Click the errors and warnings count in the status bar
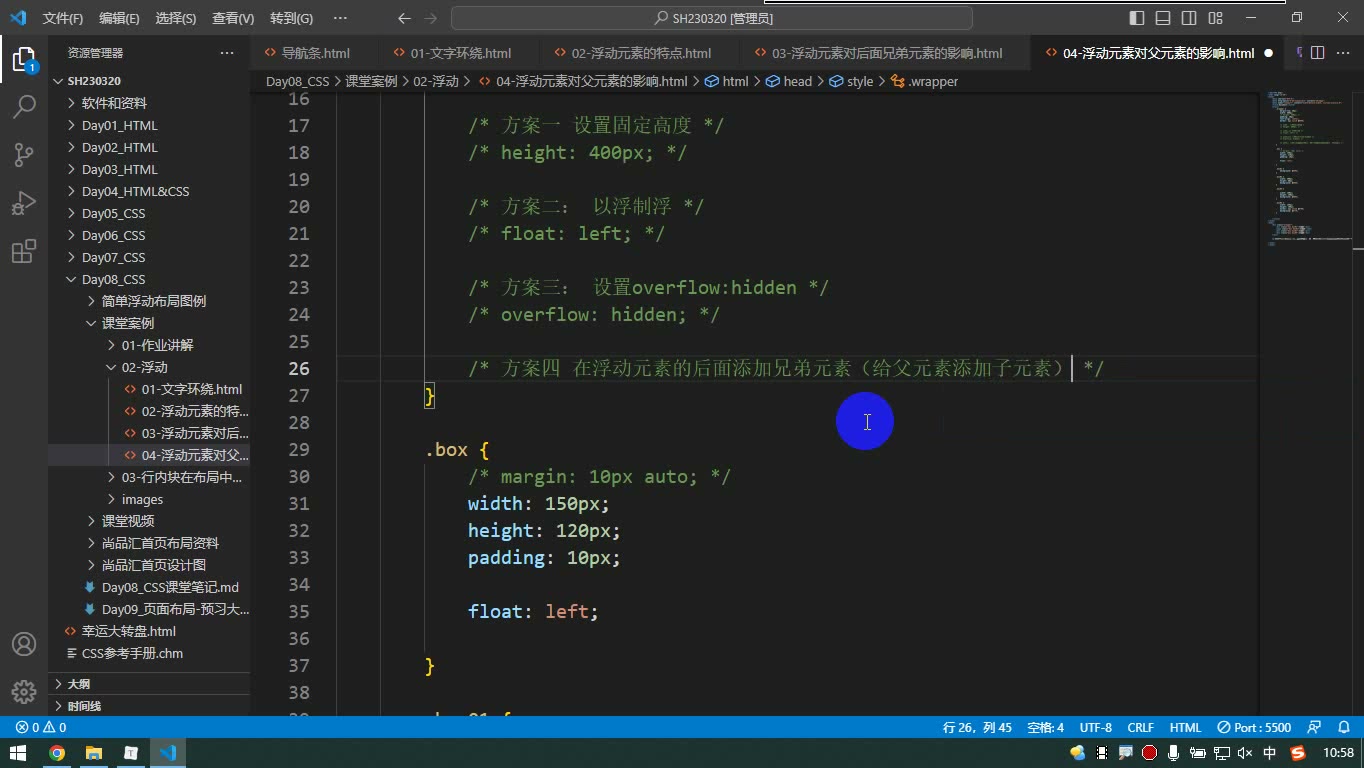The width and height of the screenshot is (1364, 768). coord(41,728)
